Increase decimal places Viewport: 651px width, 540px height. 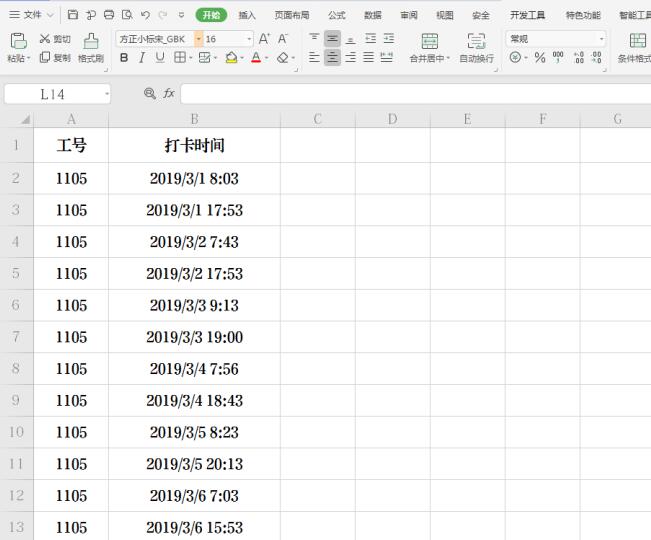point(578,57)
